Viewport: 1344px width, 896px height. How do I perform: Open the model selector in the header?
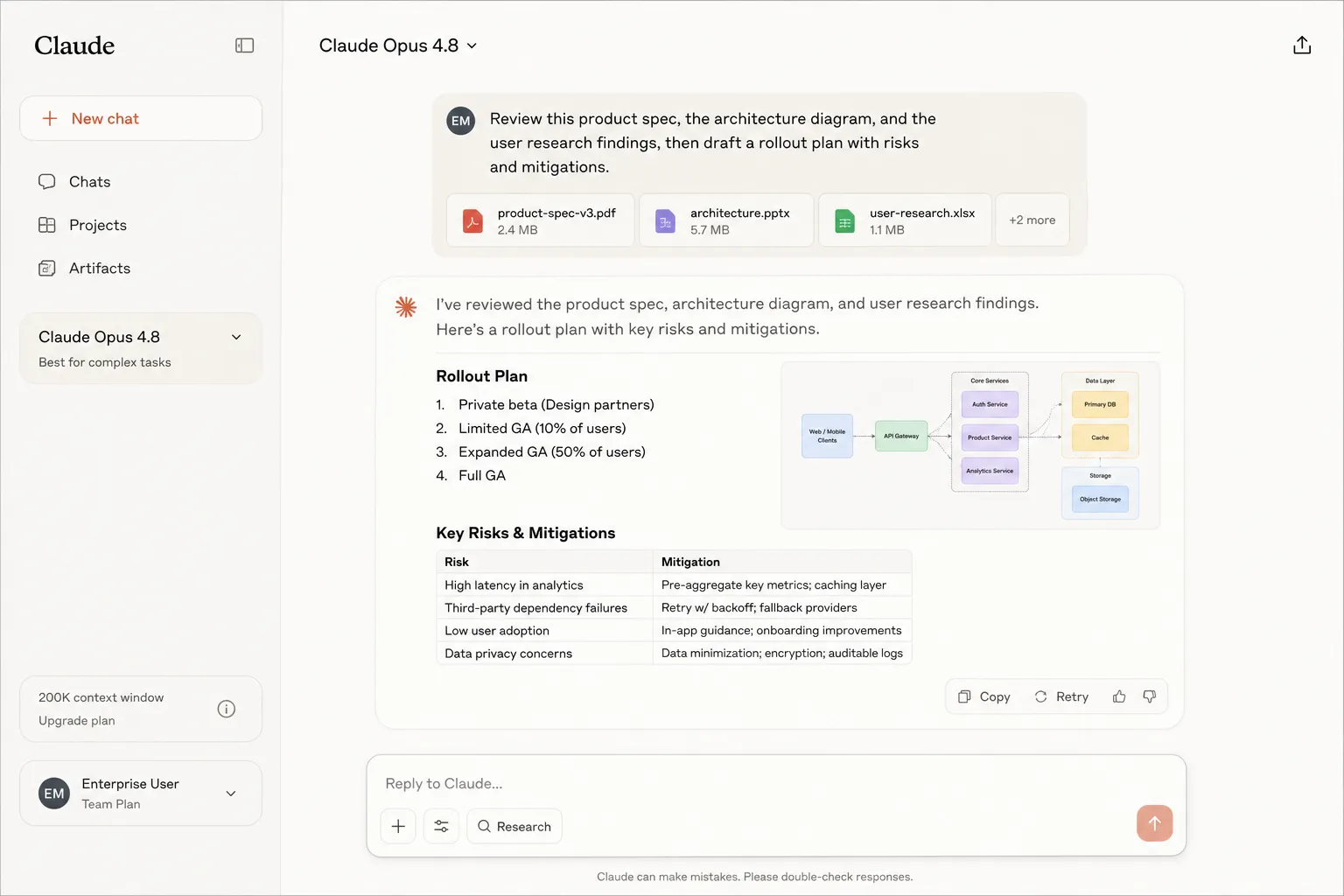(x=398, y=45)
